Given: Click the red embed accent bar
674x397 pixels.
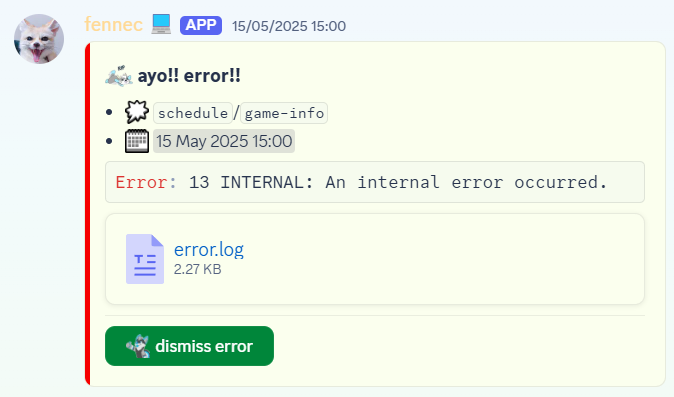Looking at the screenshot, I should [88, 214].
